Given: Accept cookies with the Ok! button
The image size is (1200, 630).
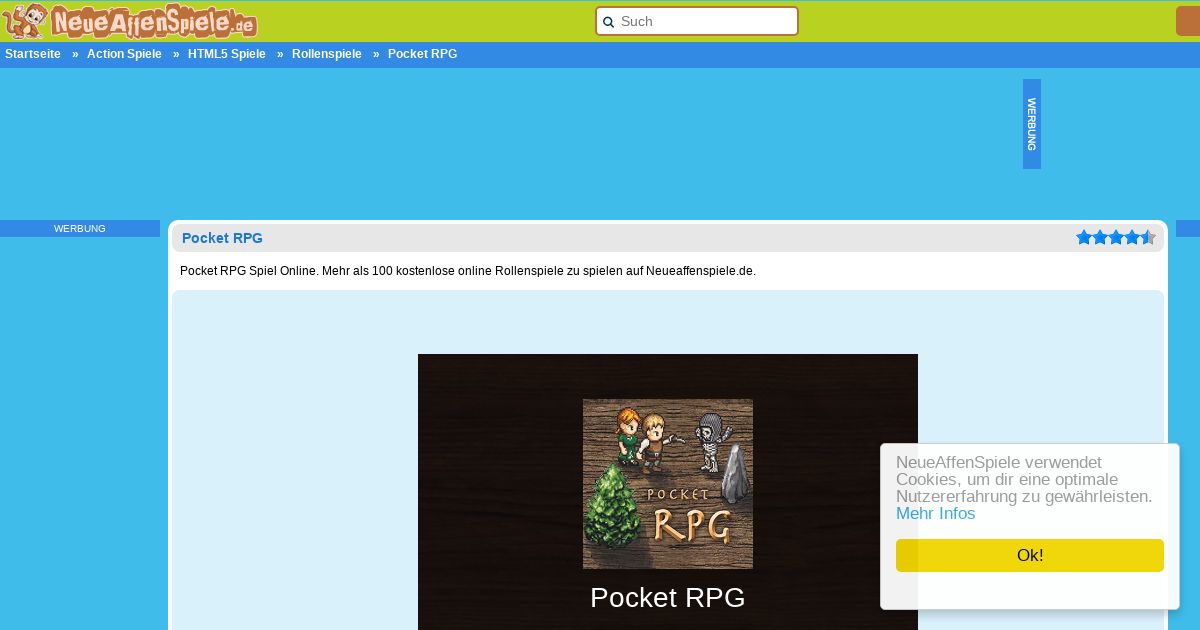Looking at the screenshot, I should pyautogui.click(x=1030, y=555).
